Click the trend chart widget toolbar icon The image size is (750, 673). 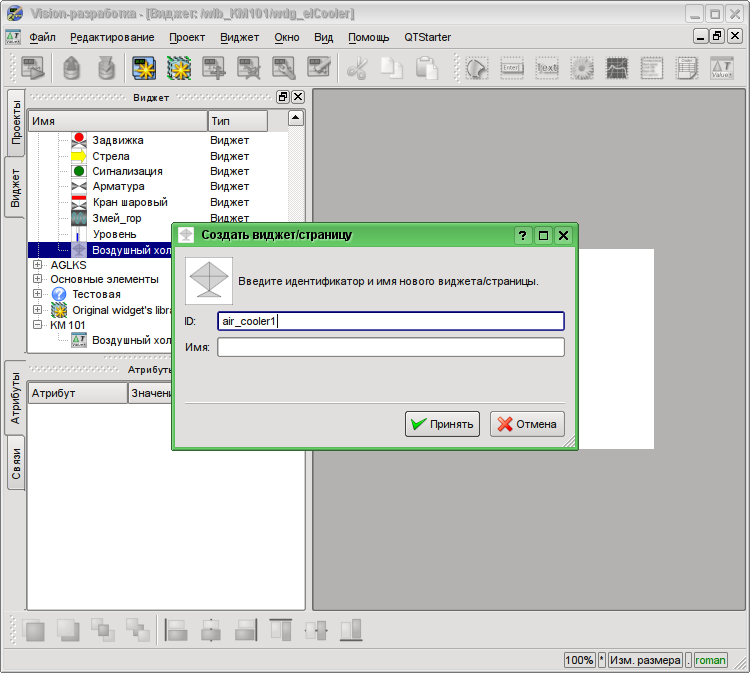point(617,69)
